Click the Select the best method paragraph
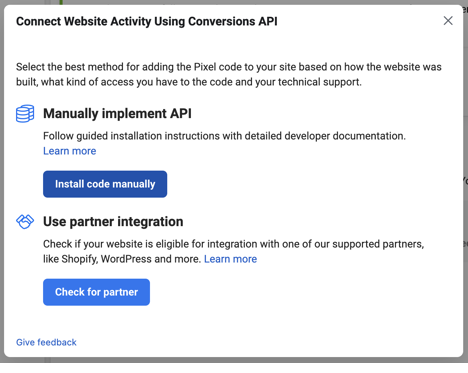 click(229, 74)
